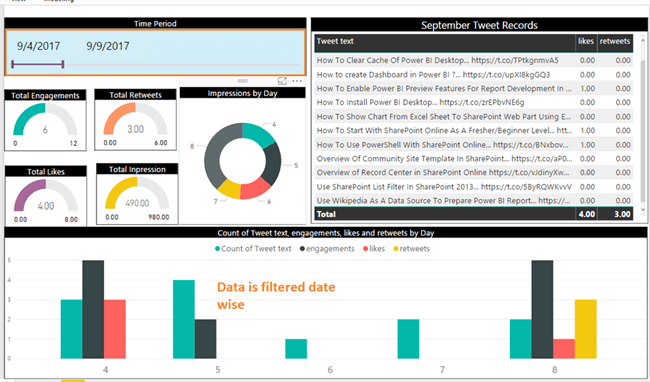This screenshot has width=650, height=382.
Task: Select the row 'Use SharePoint List Filter In SharePoint 2013'
Action: click(473, 187)
